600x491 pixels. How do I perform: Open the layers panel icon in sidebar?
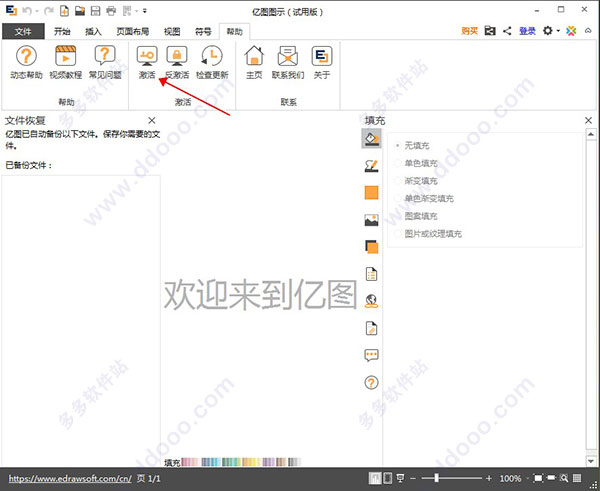click(371, 247)
